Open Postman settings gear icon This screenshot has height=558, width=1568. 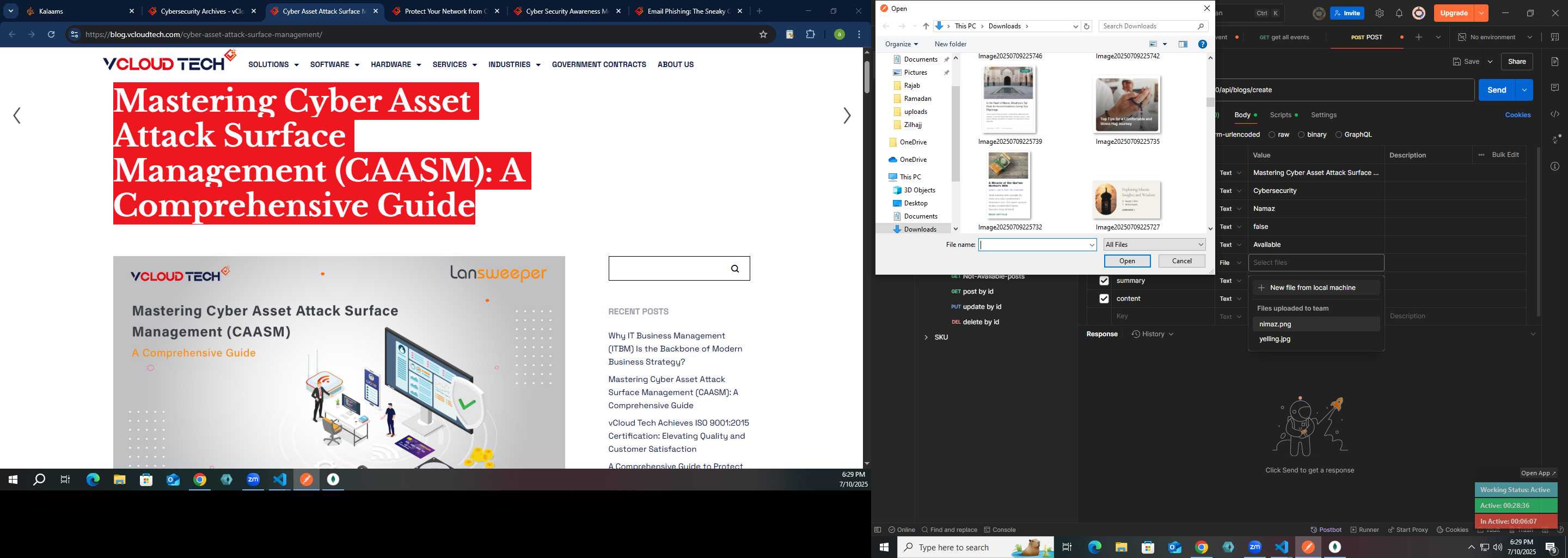click(1379, 13)
